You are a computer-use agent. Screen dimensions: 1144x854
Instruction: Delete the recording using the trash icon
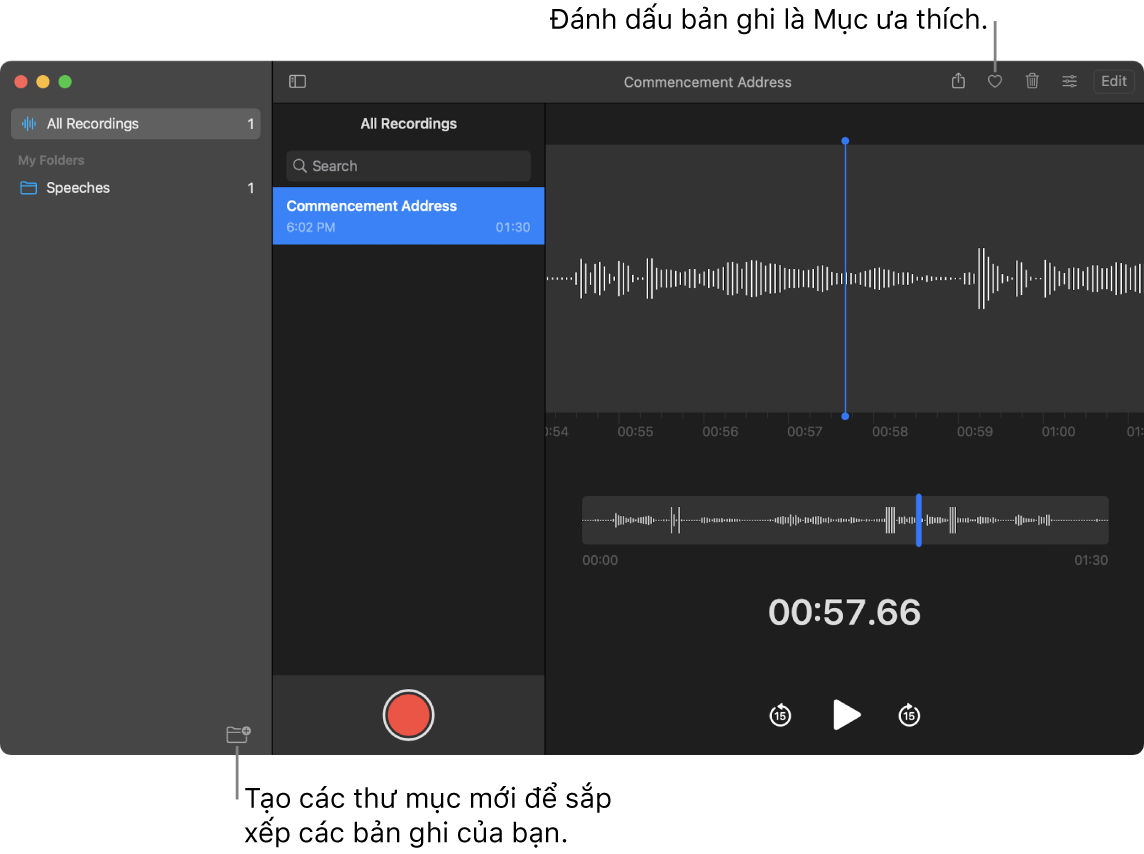(1032, 81)
